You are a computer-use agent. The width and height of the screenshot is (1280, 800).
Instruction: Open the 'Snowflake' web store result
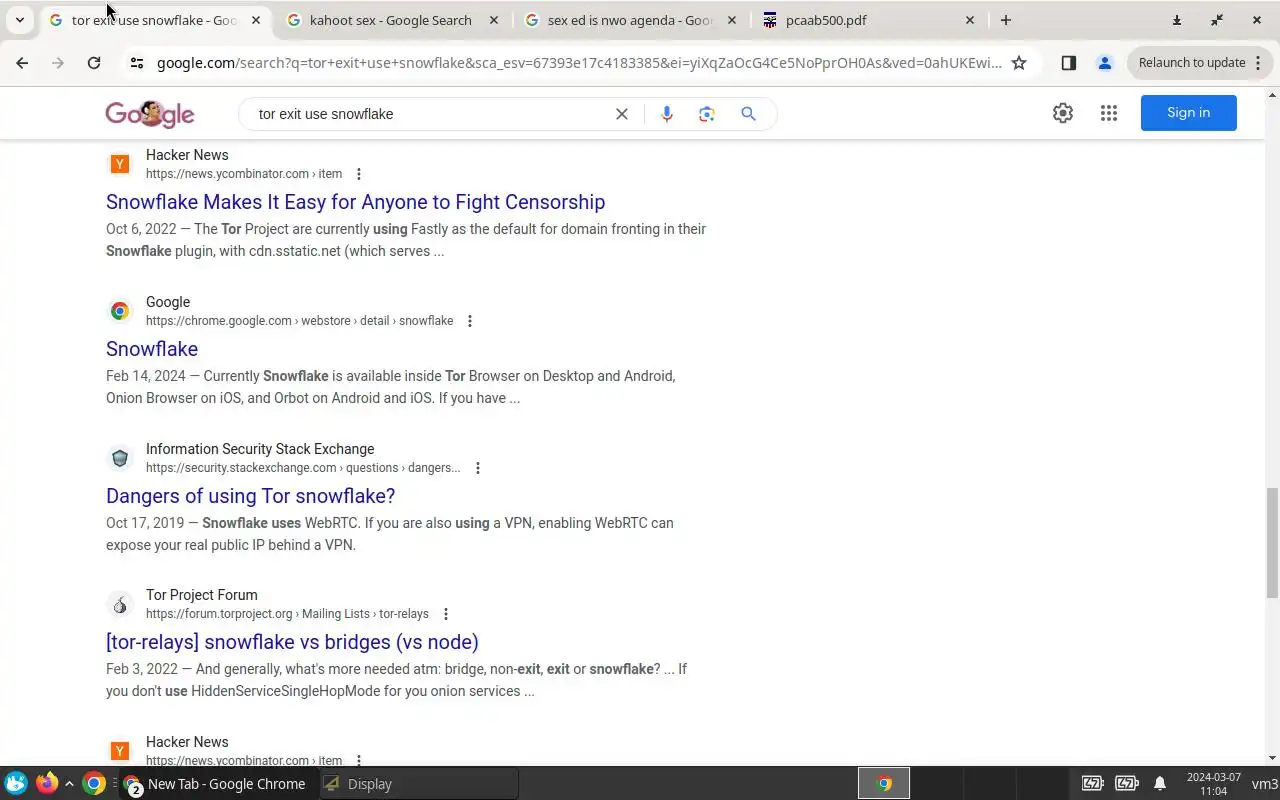coord(152,349)
